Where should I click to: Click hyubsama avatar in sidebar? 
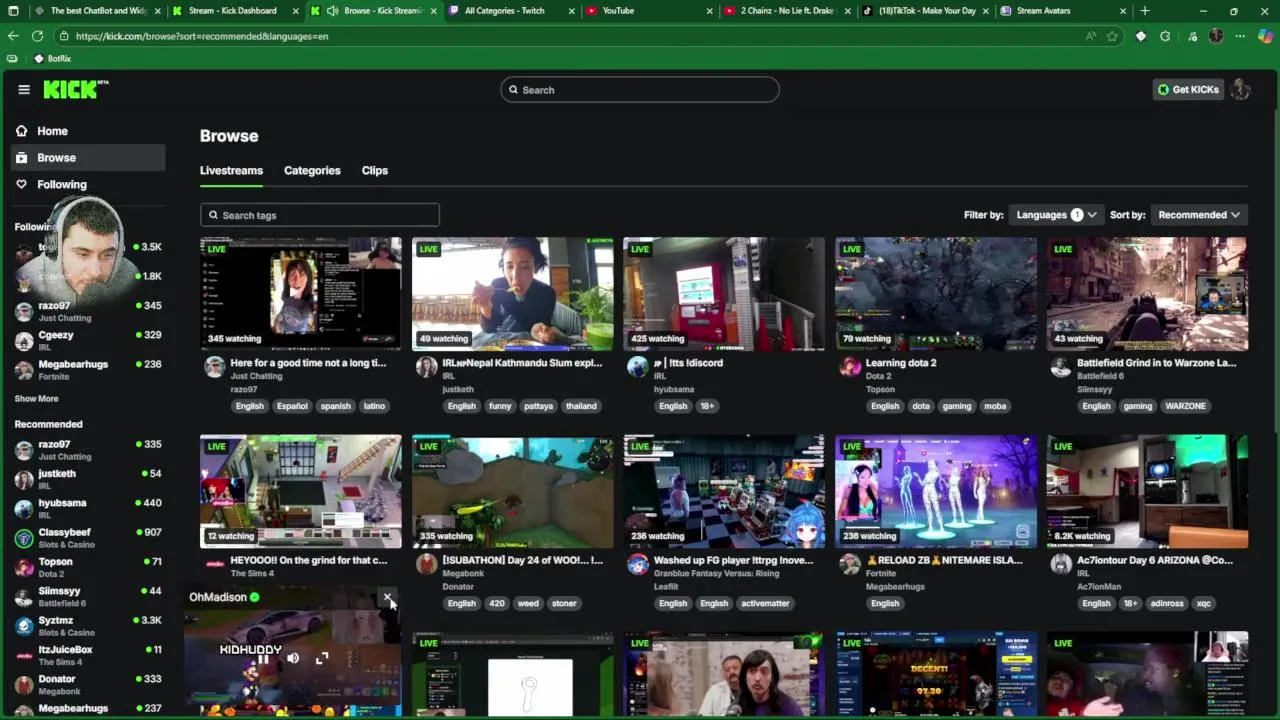pyautogui.click(x=24, y=509)
